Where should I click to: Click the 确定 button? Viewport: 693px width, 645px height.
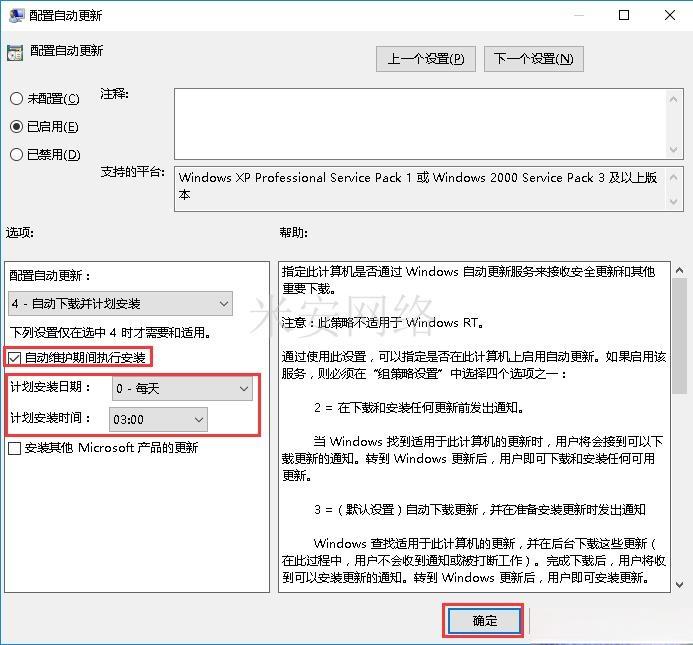click(x=484, y=621)
